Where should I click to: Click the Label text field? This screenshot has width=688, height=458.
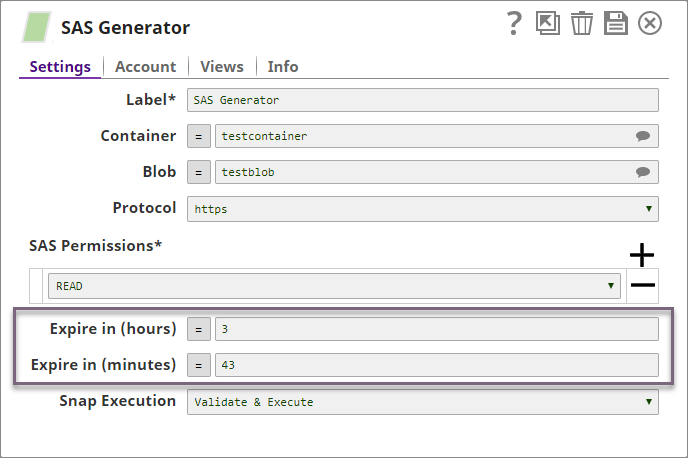click(423, 100)
